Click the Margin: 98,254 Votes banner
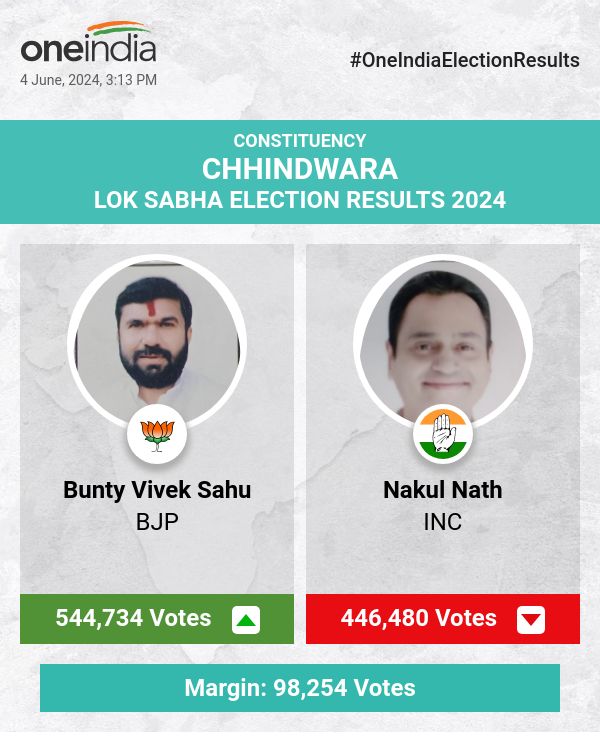This screenshot has width=600, height=750. click(300, 688)
